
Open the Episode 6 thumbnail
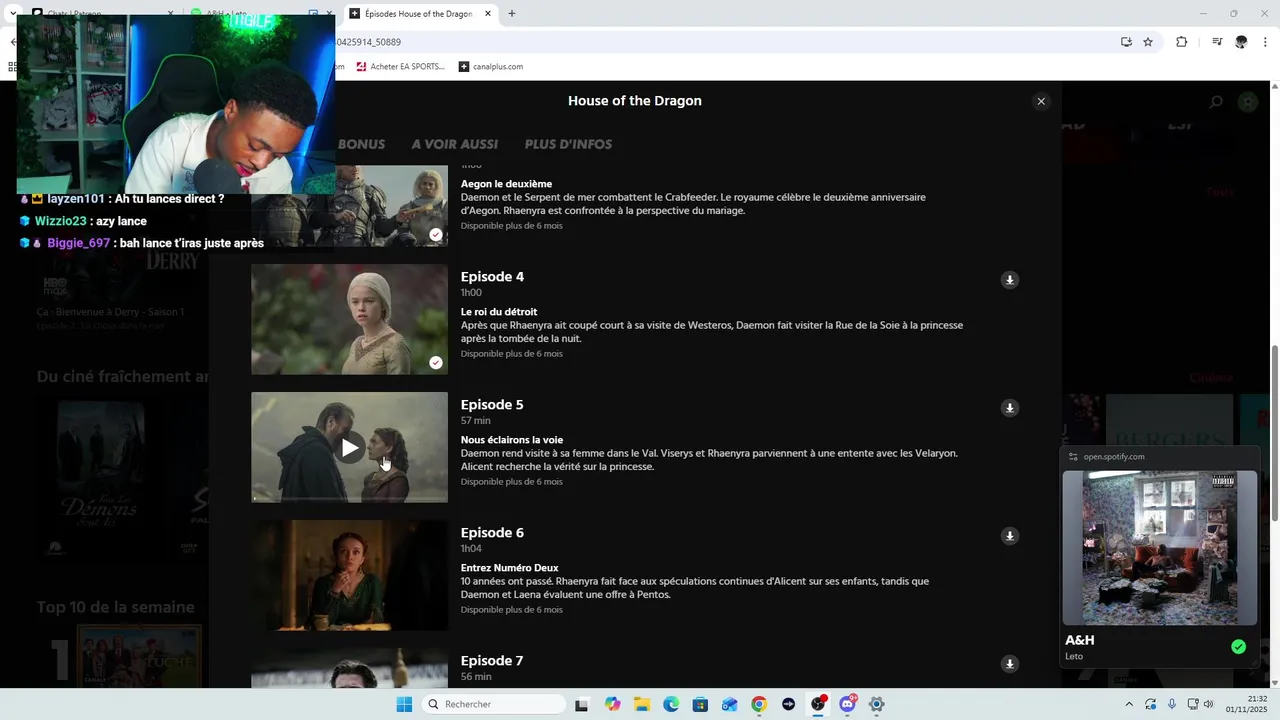[x=349, y=575]
